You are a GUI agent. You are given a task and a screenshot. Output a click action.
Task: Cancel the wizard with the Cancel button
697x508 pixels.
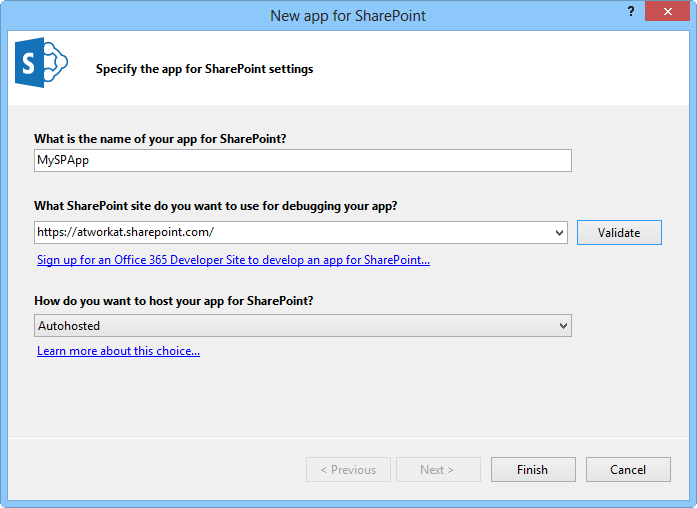(628, 470)
